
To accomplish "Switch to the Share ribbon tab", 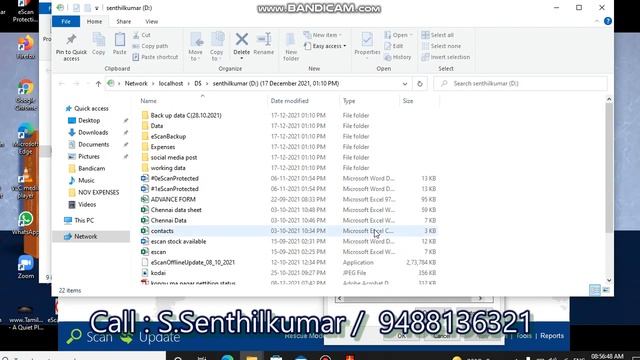I will click(x=124, y=22).
